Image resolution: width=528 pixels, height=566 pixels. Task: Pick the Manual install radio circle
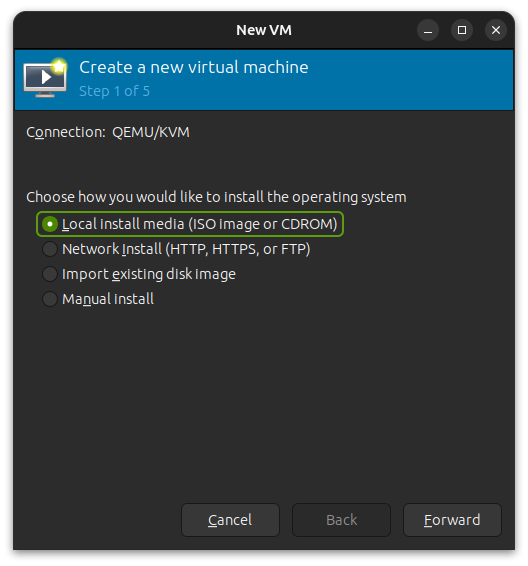coord(50,299)
